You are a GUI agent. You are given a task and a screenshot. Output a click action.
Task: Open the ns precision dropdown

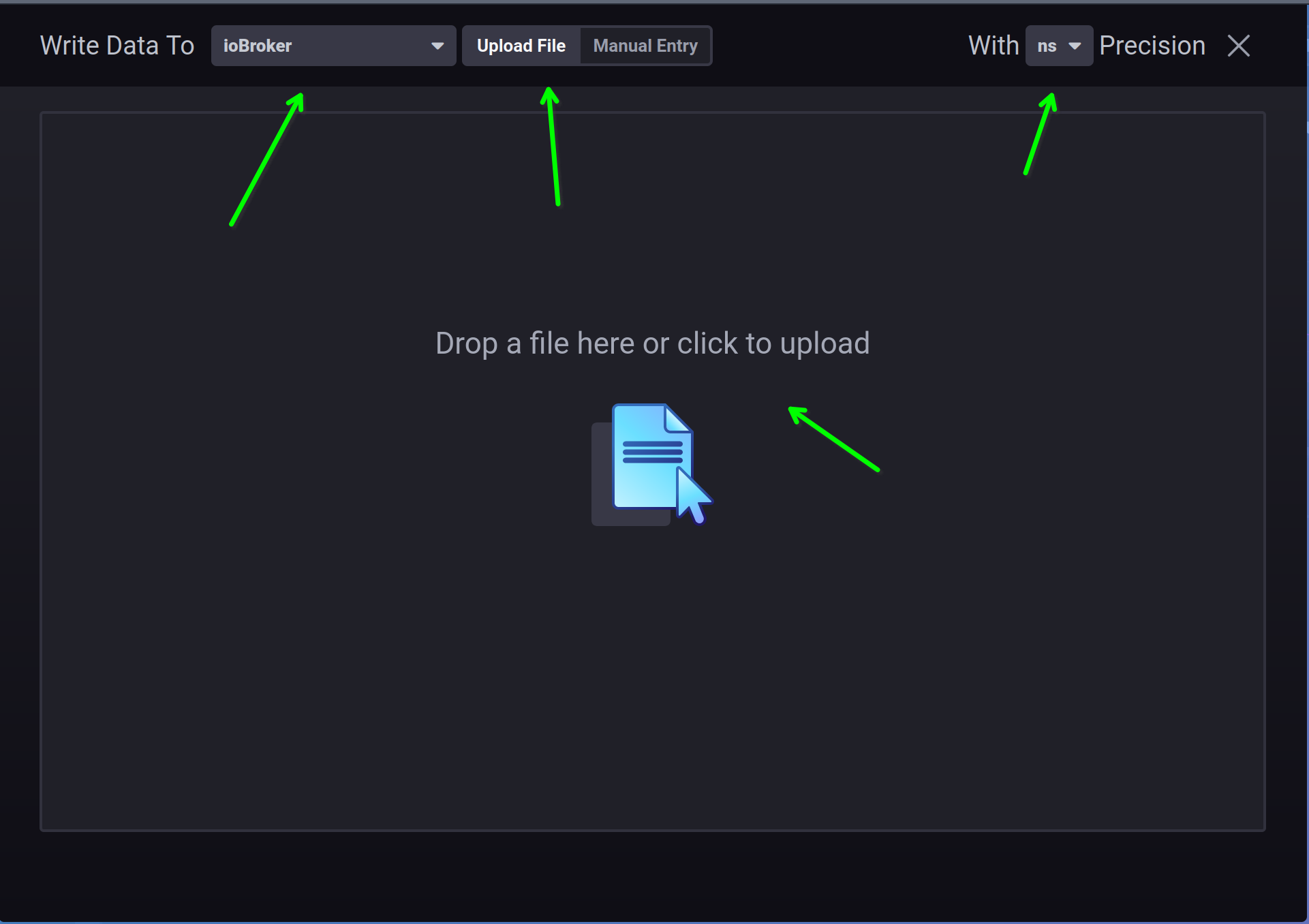(x=1058, y=46)
